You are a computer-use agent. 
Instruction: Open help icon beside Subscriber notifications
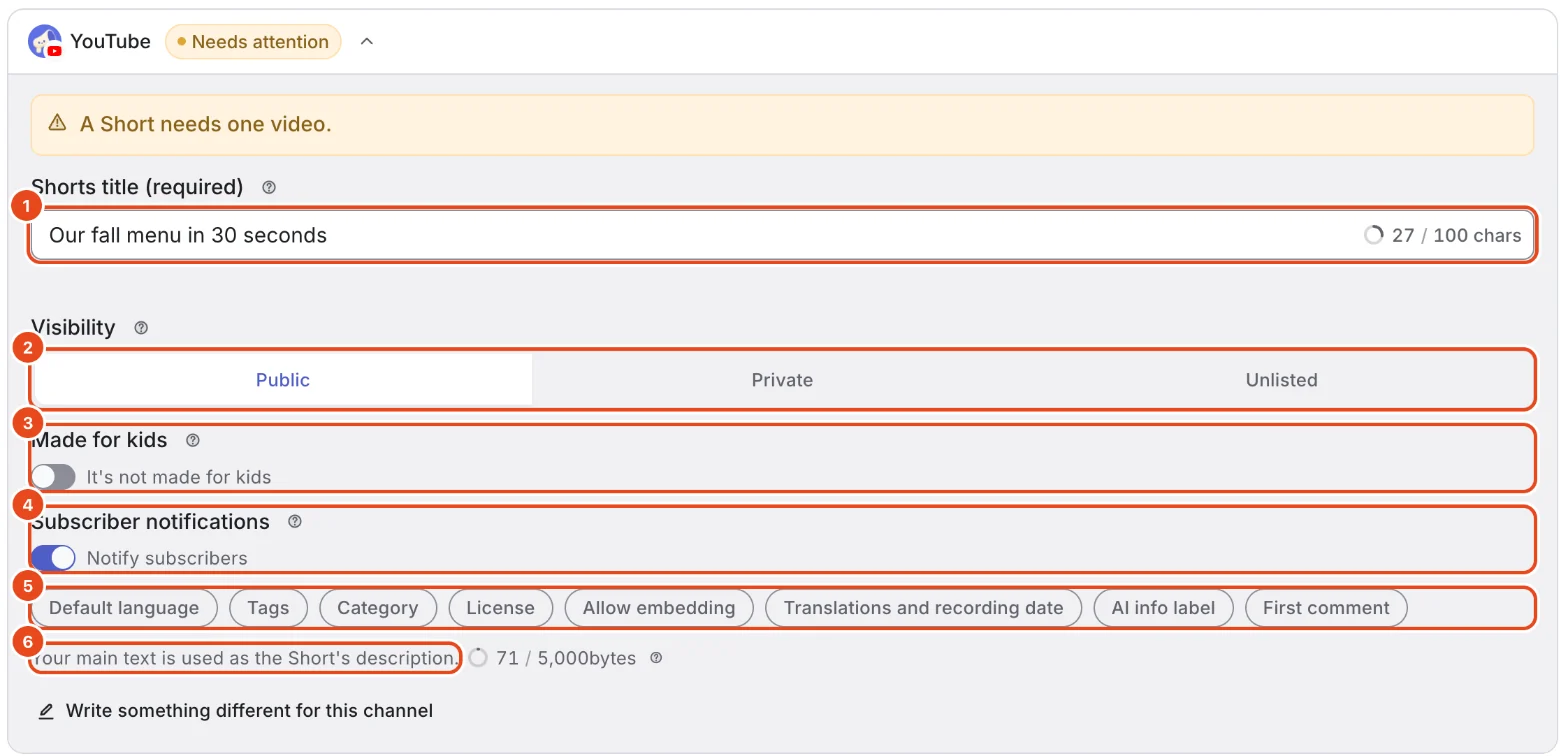[295, 522]
